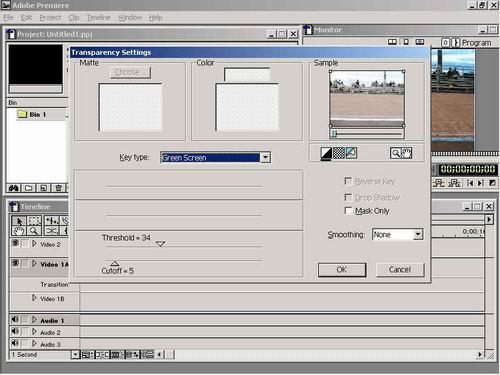Click the binoculars find icon in the Project window

[14, 188]
